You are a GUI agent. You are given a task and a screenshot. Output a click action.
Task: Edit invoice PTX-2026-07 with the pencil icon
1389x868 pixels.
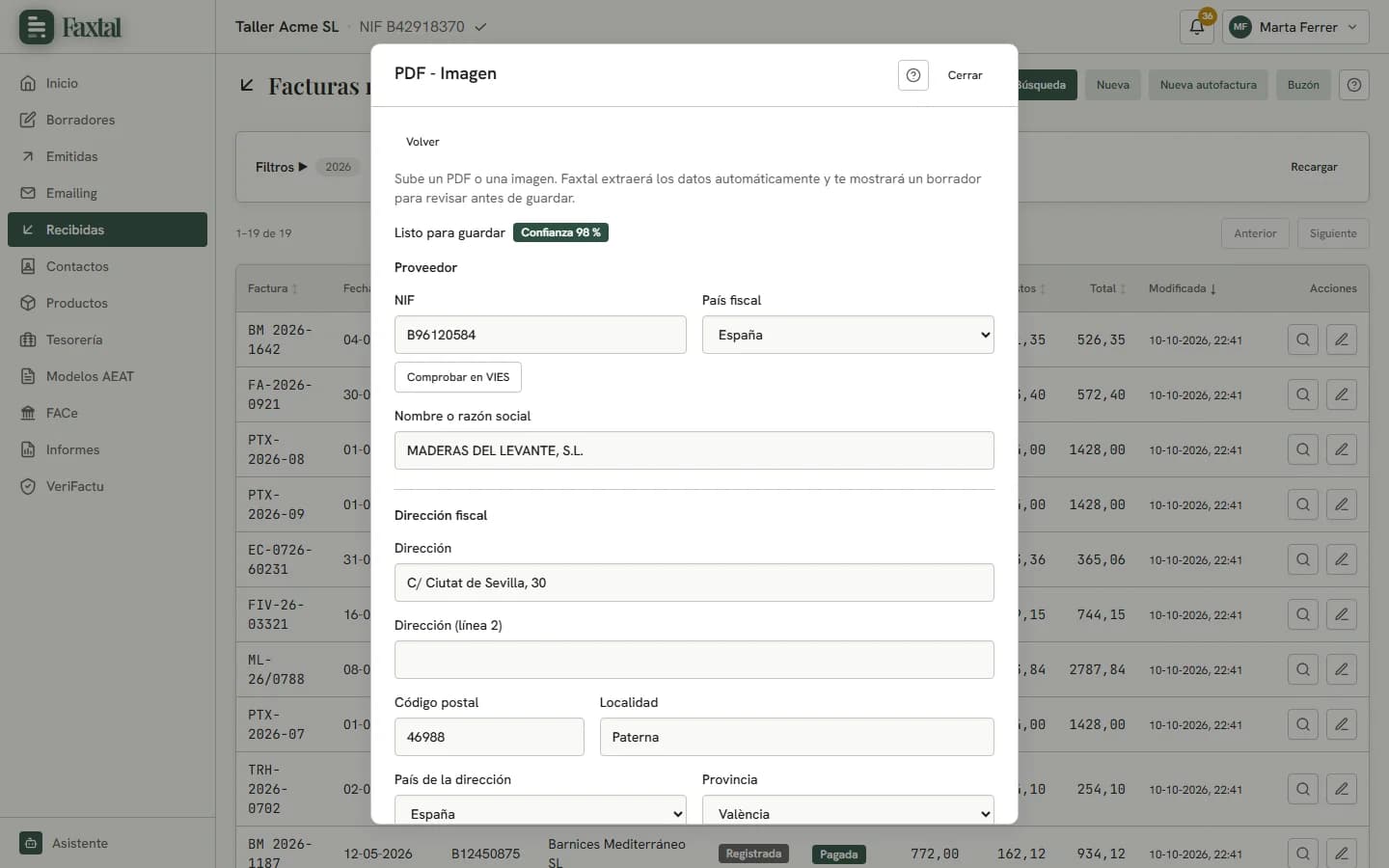point(1342,724)
